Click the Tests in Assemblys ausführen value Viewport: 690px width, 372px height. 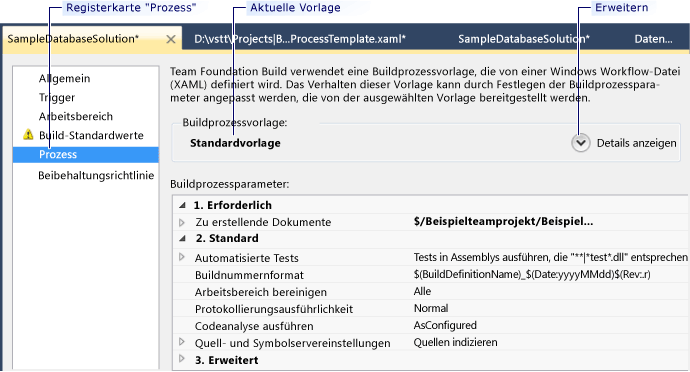(x=550, y=257)
